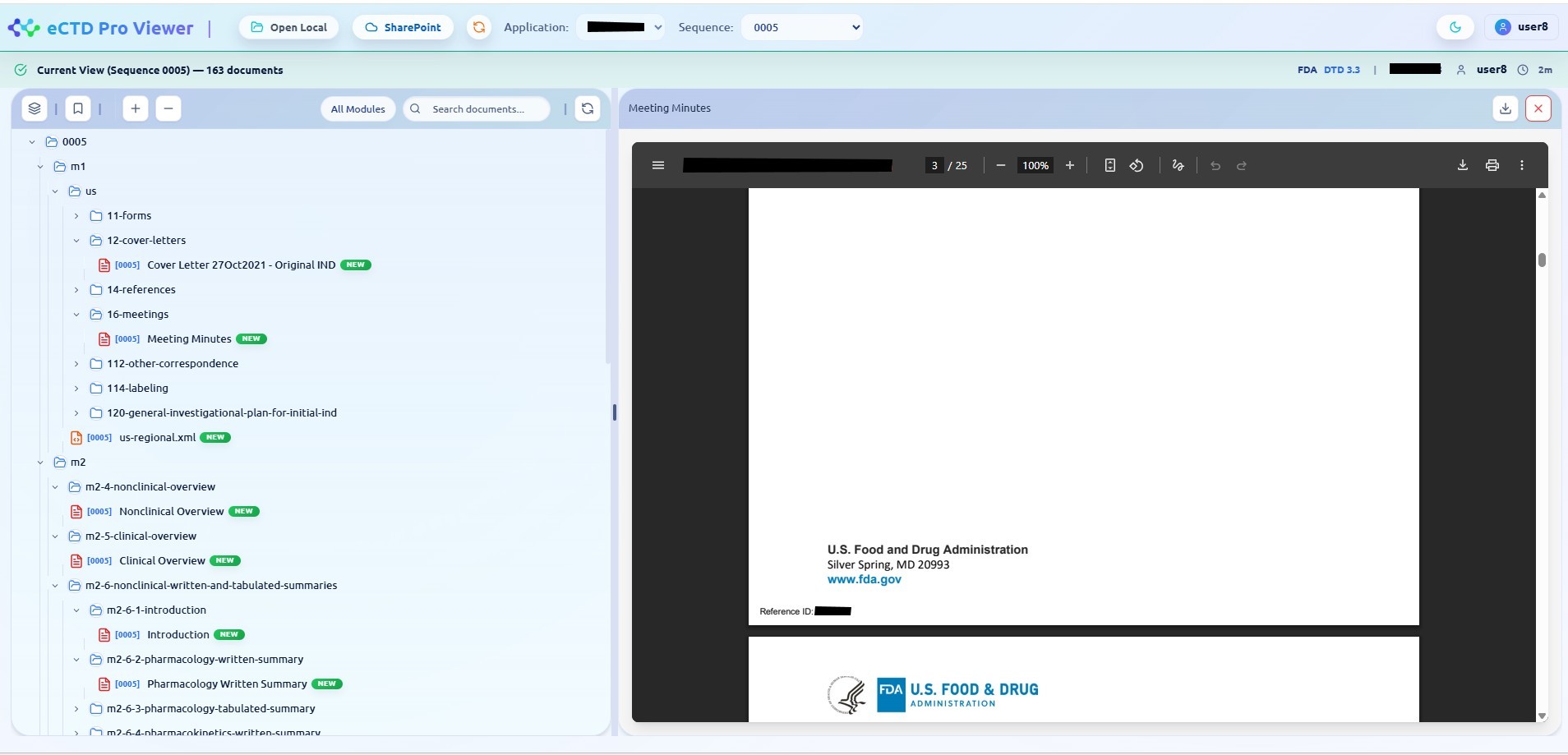Select Meeting Minutes document in tree
Image resolution: width=1568 pixels, height=755 pixels.
point(189,338)
